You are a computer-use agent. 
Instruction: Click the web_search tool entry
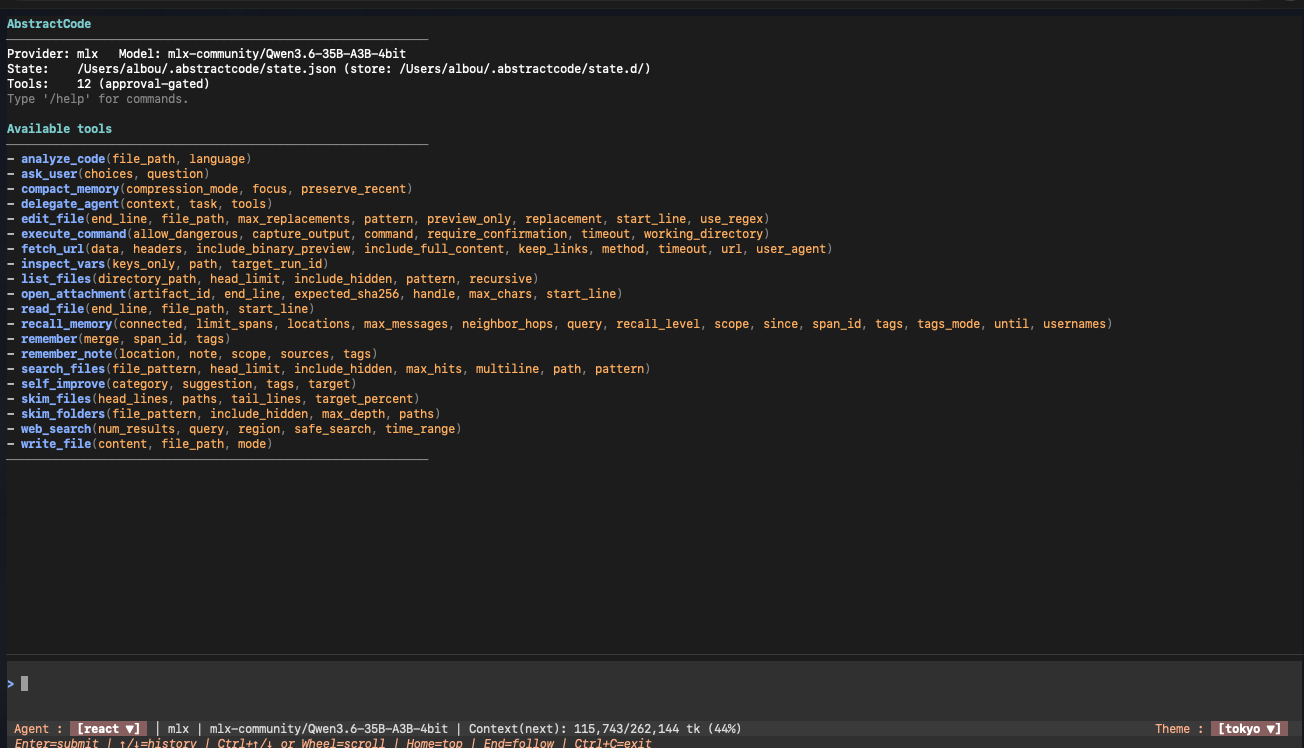[233, 429]
